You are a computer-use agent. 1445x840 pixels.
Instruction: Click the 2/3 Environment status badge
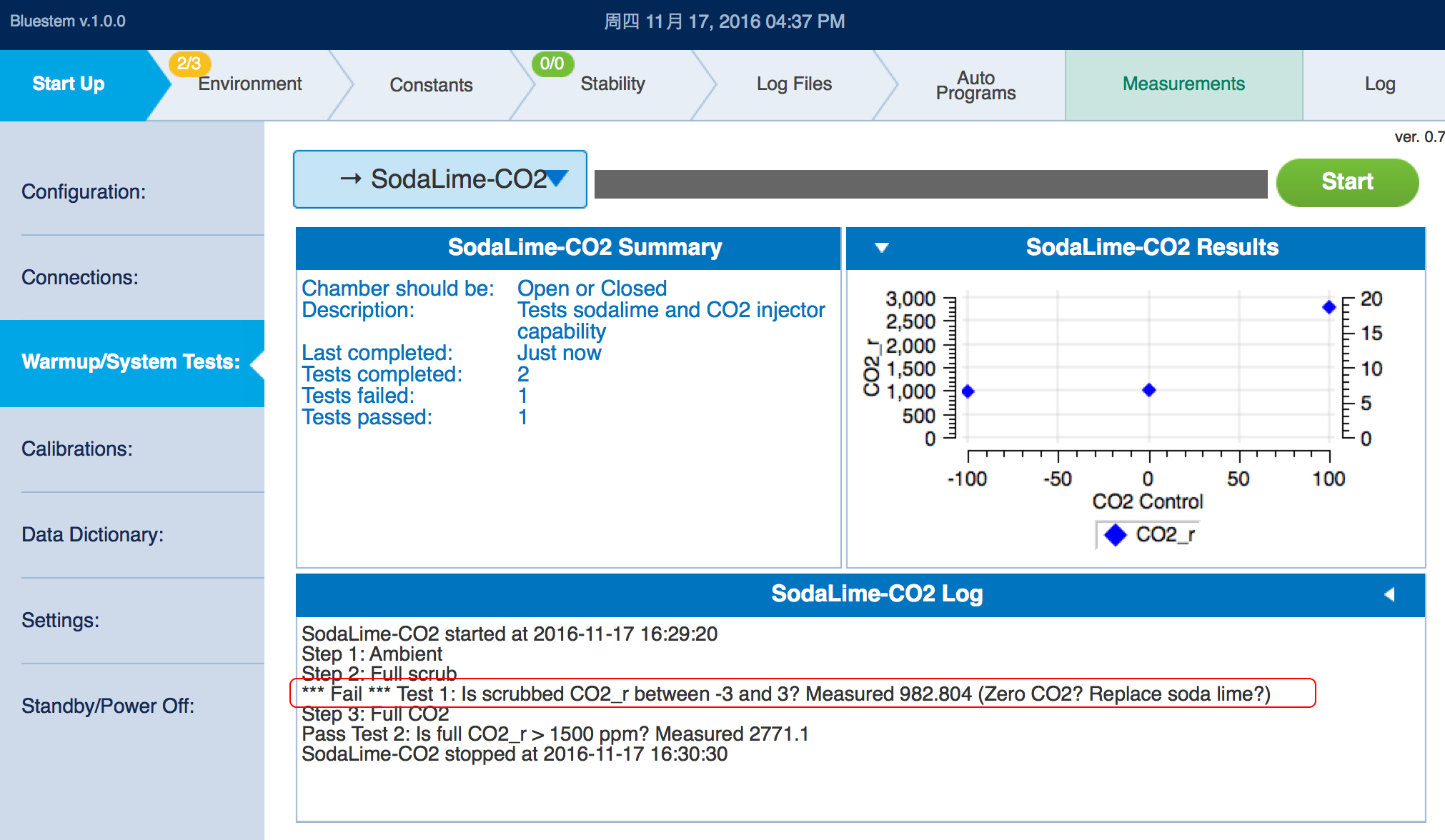(x=189, y=64)
